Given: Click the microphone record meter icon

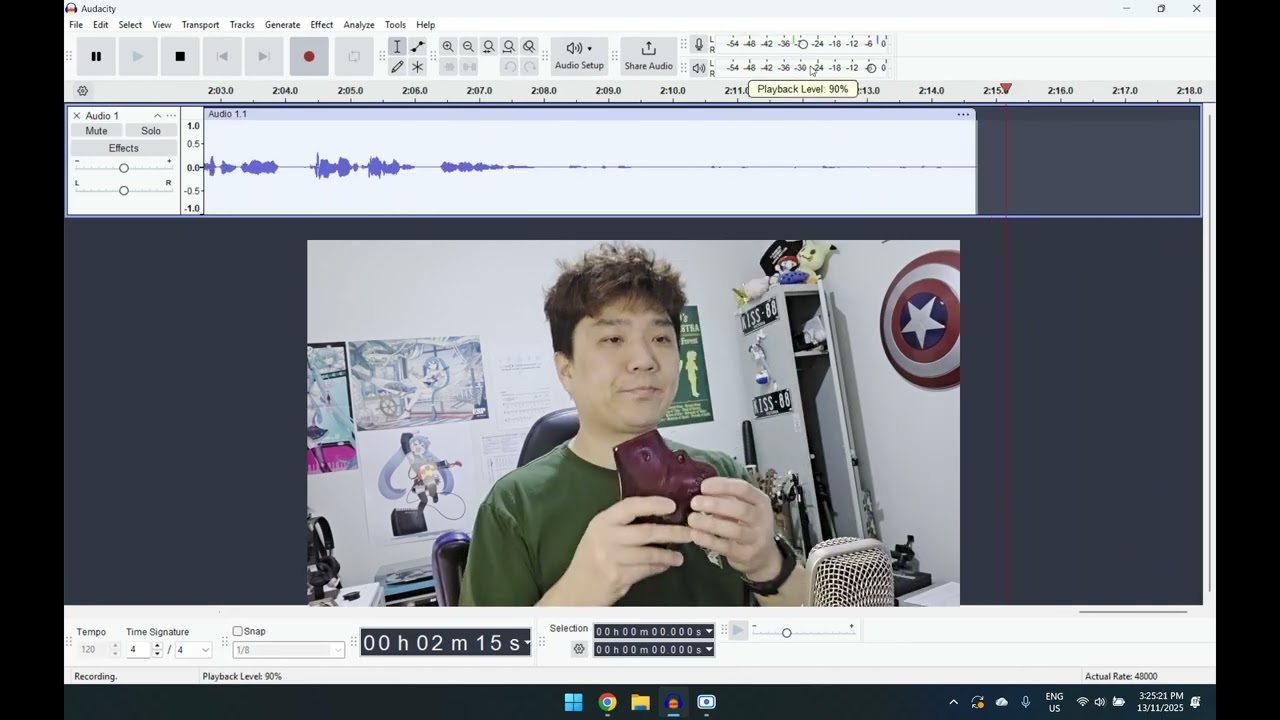Looking at the screenshot, I should 699,44.
